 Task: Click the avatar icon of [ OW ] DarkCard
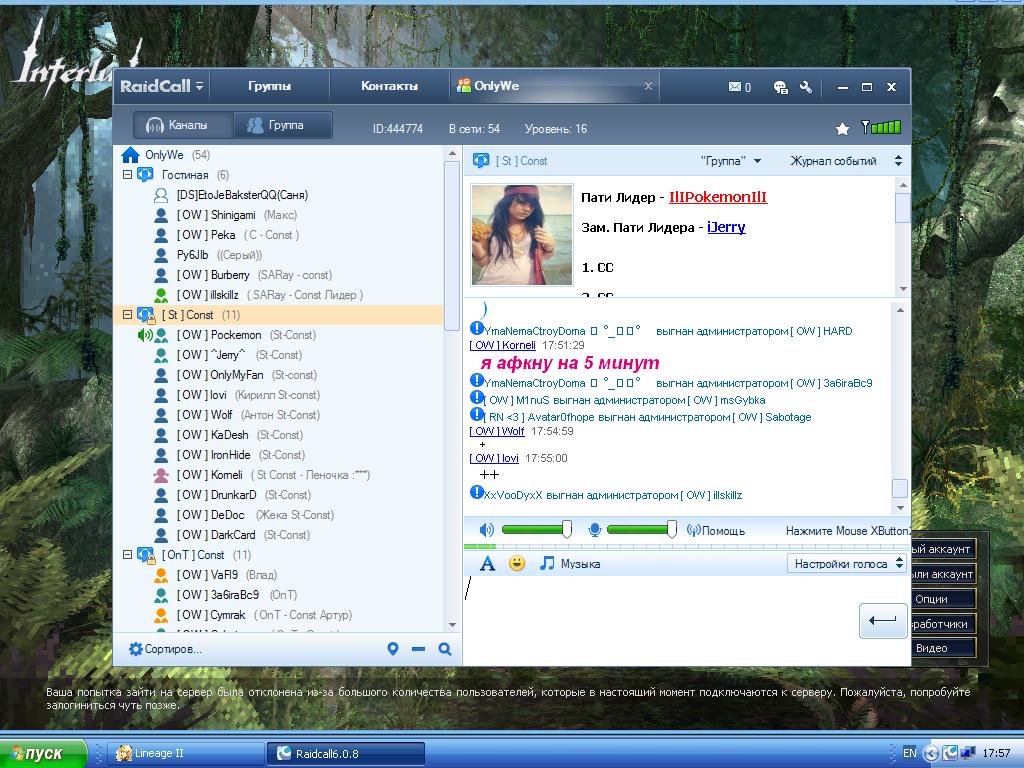pyautogui.click(x=161, y=535)
